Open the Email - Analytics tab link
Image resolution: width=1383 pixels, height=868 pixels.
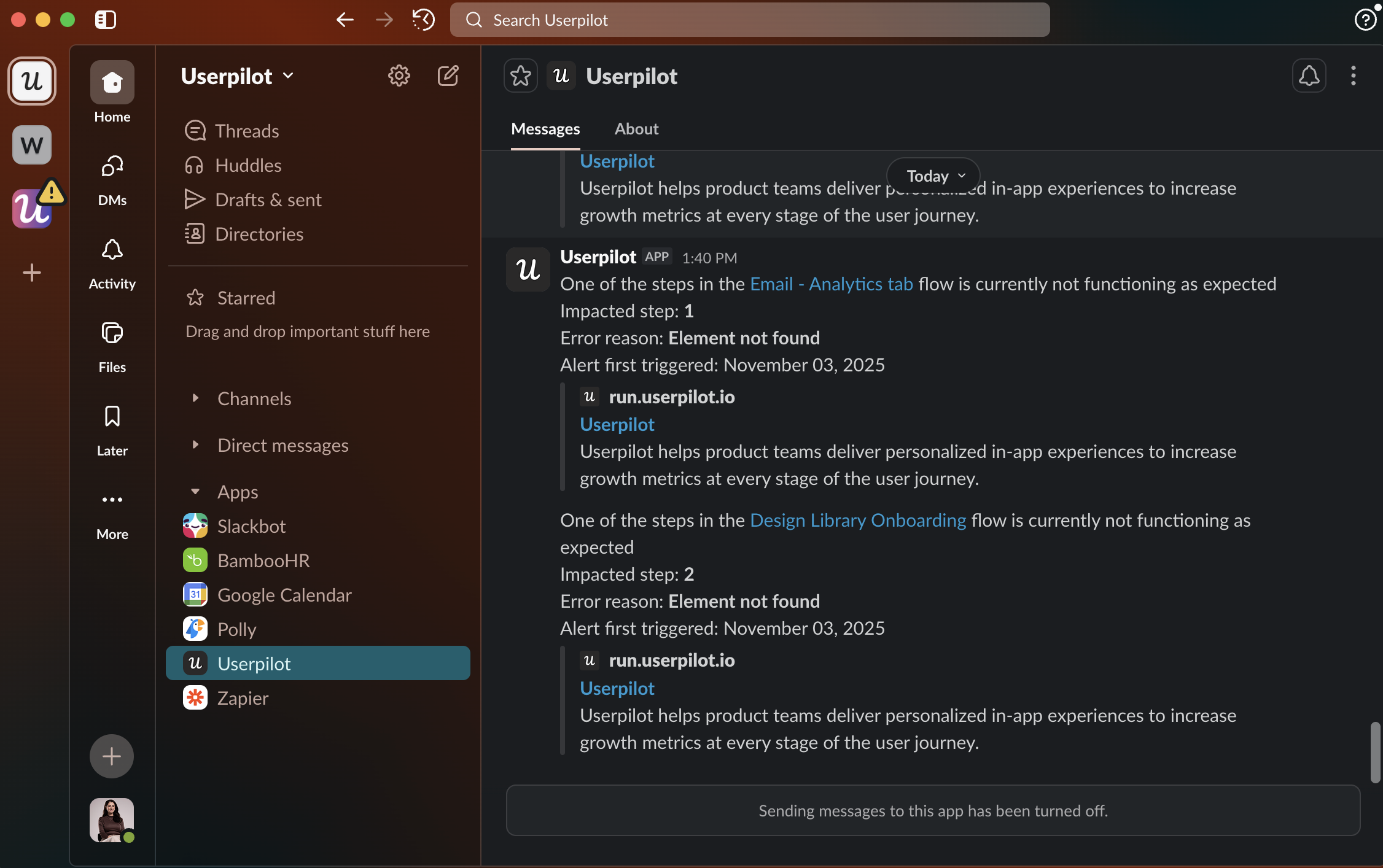pyautogui.click(x=832, y=284)
